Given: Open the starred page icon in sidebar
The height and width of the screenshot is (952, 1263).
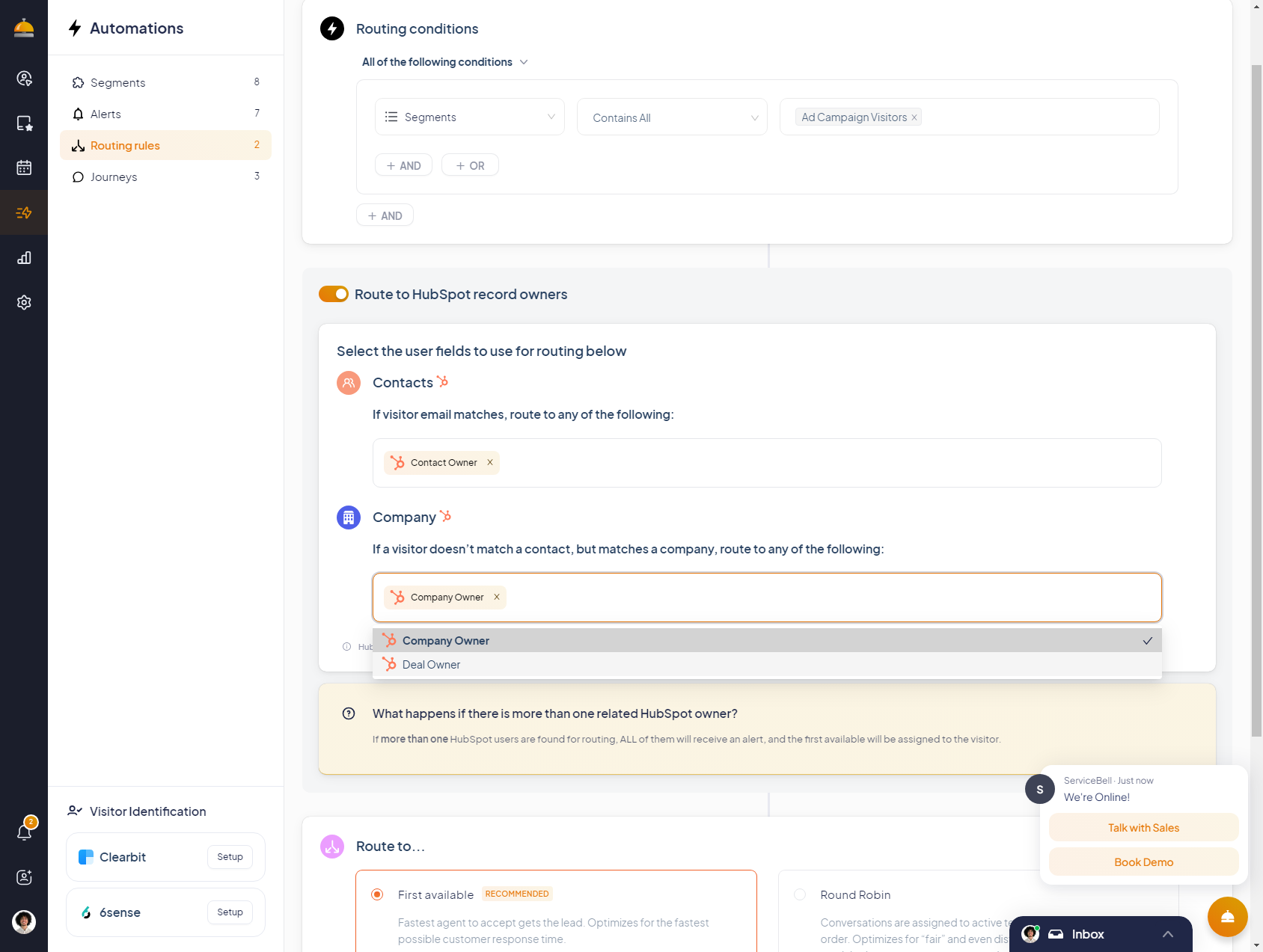Looking at the screenshot, I should click(24, 123).
